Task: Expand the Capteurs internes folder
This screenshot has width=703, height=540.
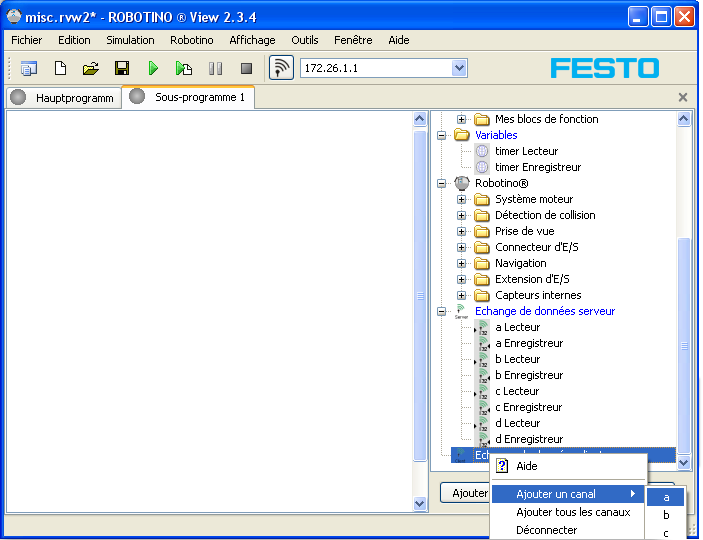Action: pyautogui.click(x=461, y=295)
